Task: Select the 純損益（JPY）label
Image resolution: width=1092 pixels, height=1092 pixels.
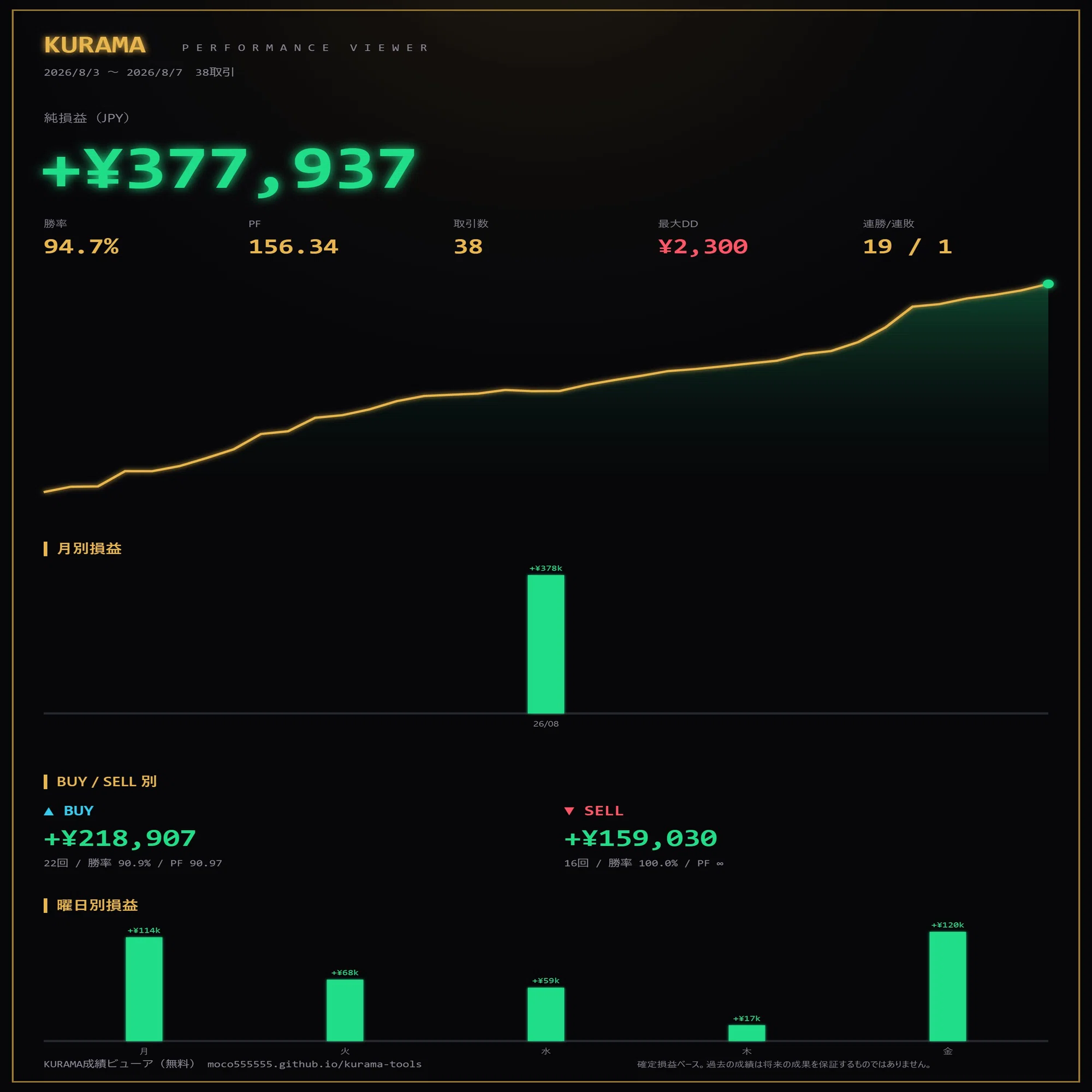Action: pyautogui.click(x=87, y=117)
